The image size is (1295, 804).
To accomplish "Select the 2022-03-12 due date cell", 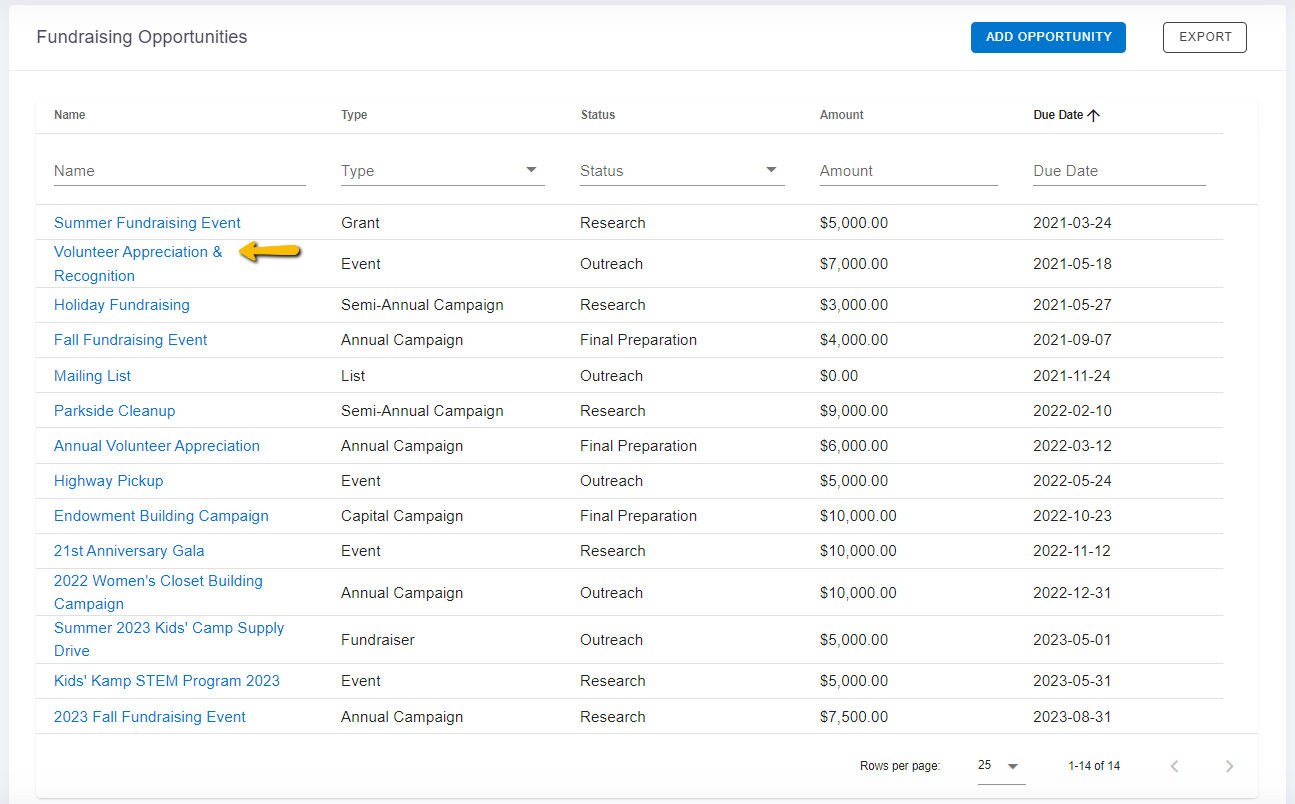I will click(1072, 446).
